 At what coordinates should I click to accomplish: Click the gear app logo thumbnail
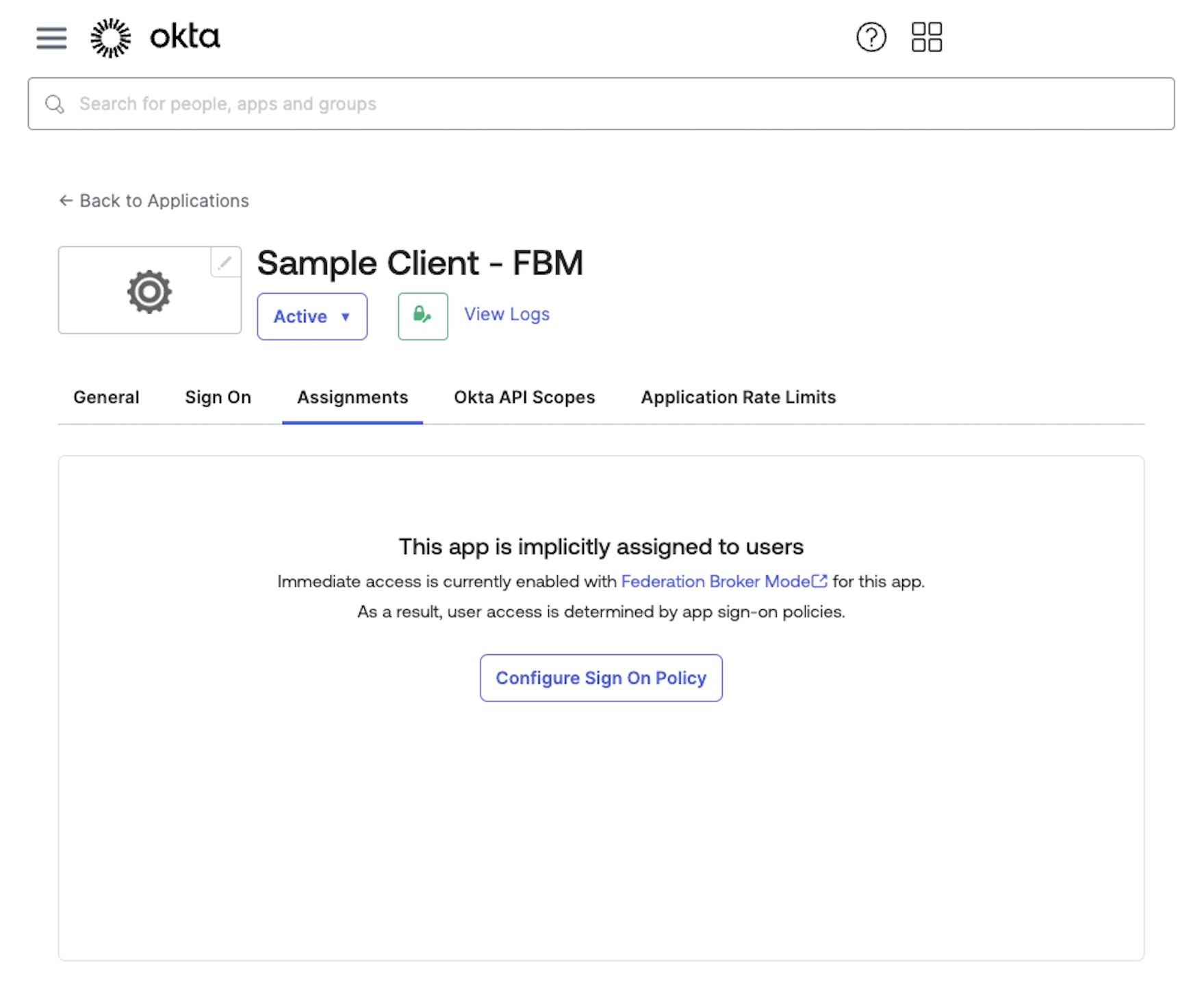149,290
